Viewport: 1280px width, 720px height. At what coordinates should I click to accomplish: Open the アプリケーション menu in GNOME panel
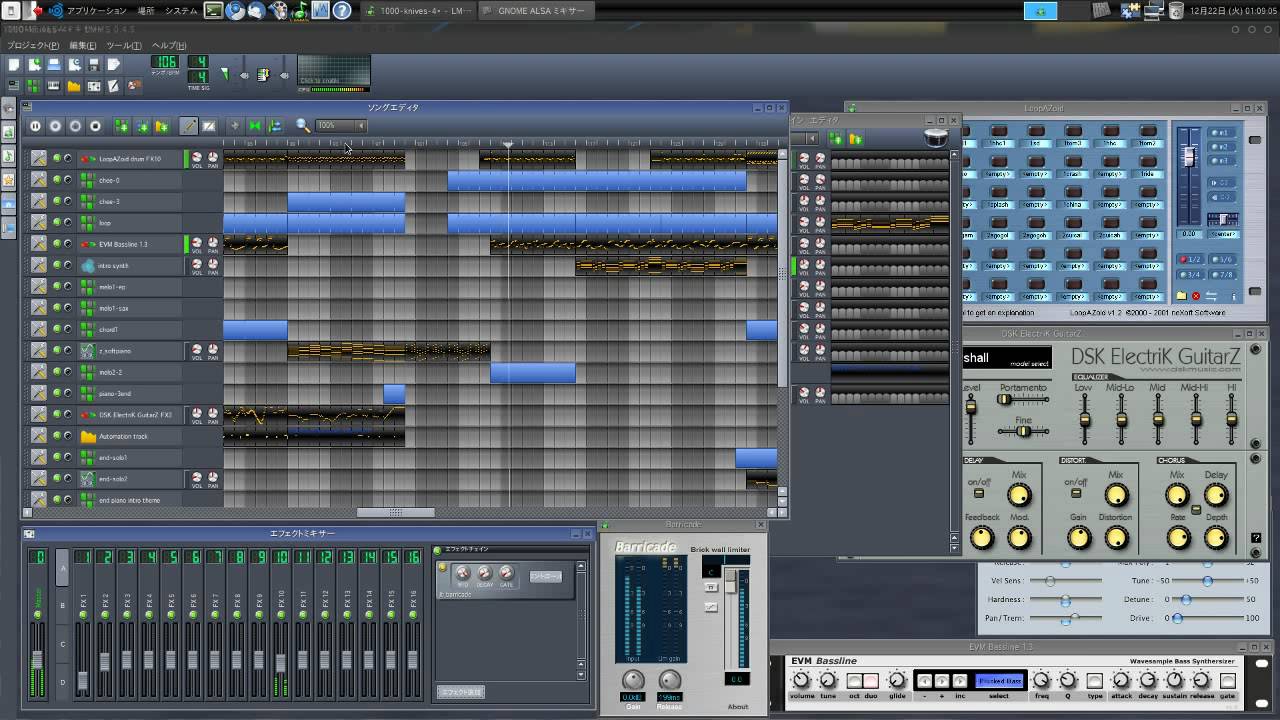[x=96, y=11]
